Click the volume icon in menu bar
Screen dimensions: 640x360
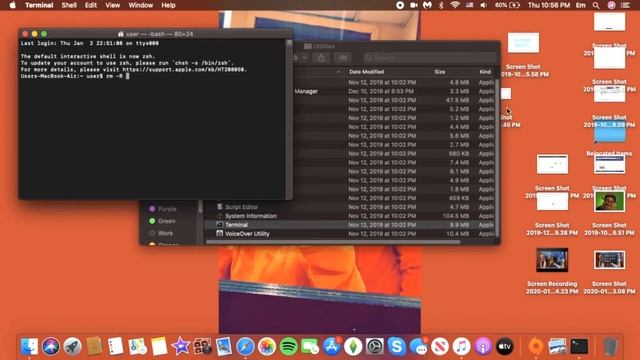[x=484, y=5]
